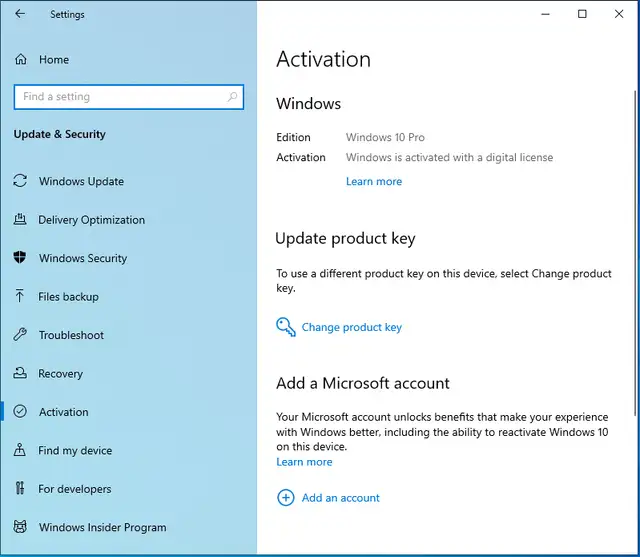Image resolution: width=640 pixels, height=557 pixels.
Task: Click Learn more under digital license
Action: [374, 181]
